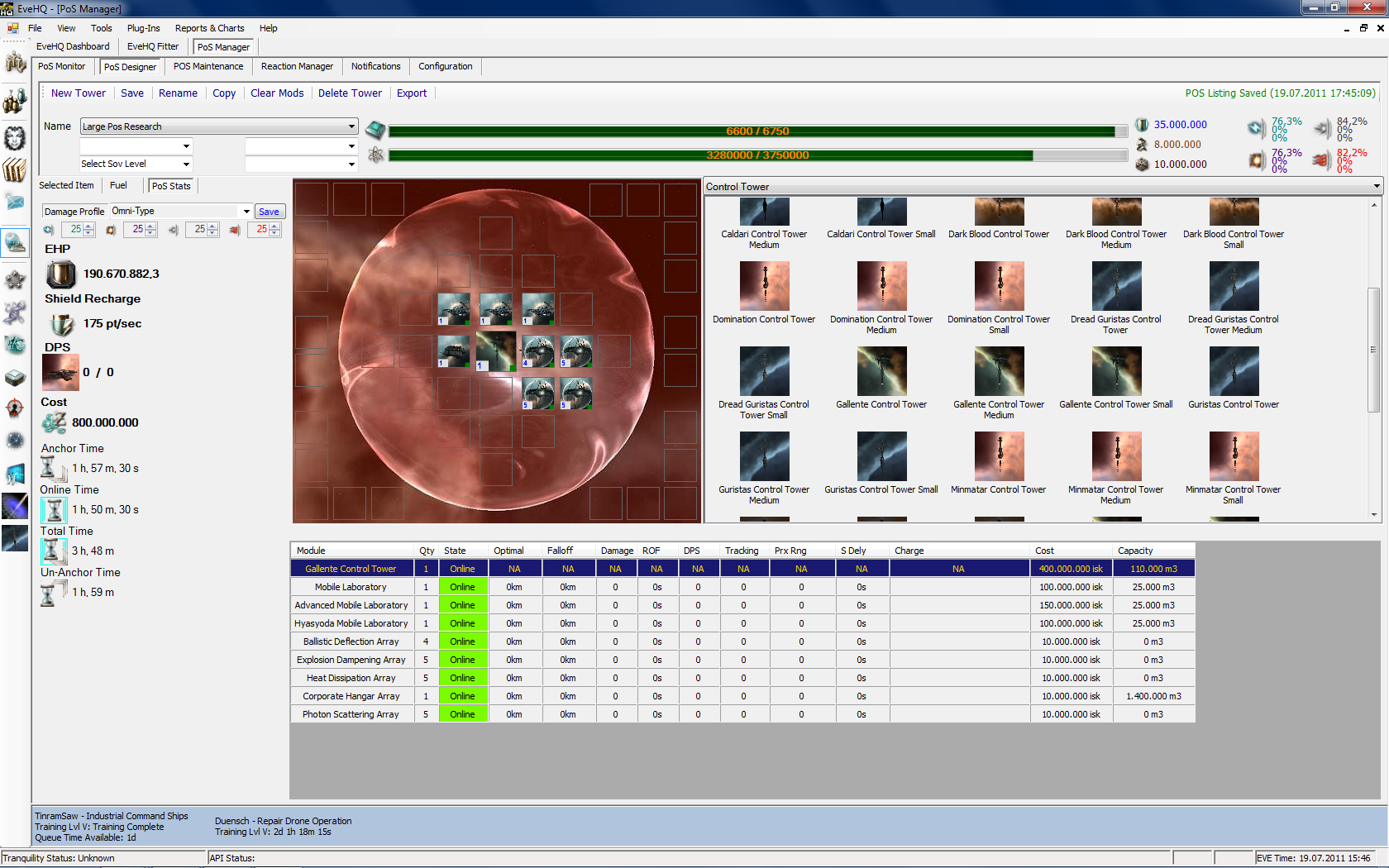The image size is (1389, 868).
Task: Select the Mobile Laboratory row
Action: coord(742,587)
